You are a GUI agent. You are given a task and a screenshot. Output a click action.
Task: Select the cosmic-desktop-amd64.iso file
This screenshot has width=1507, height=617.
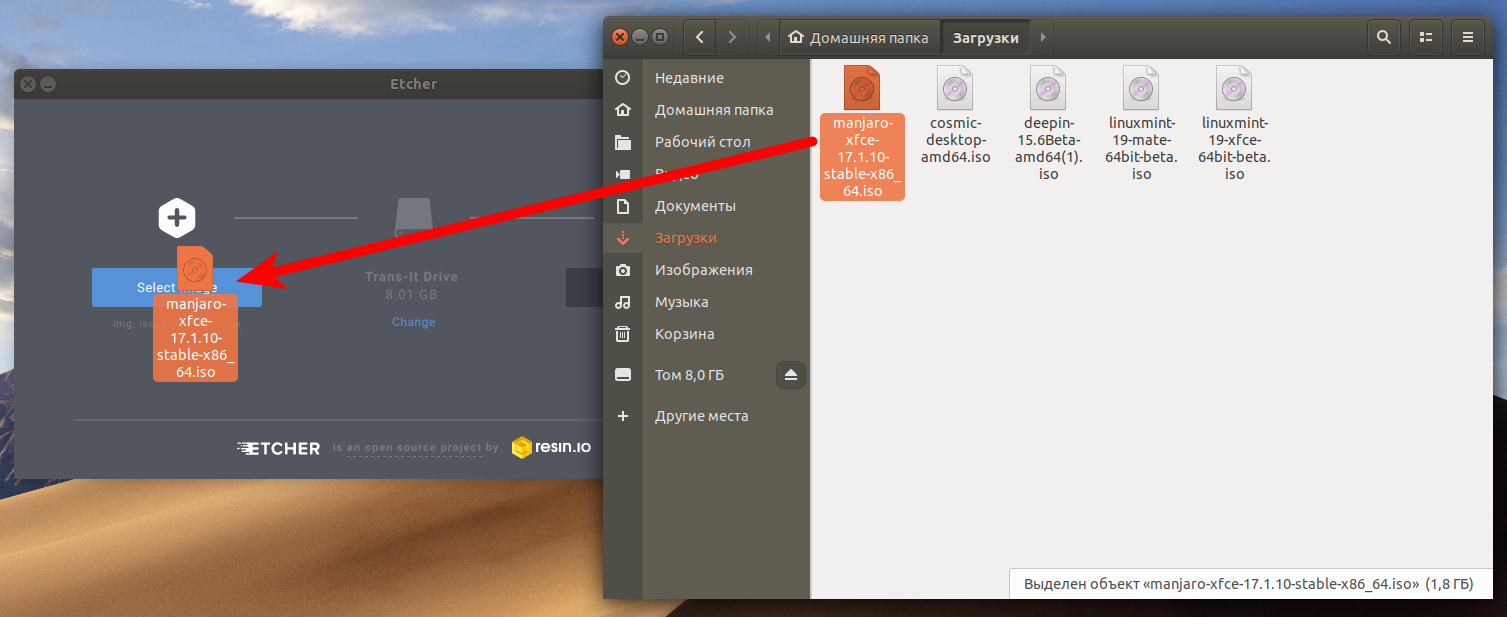[955, 115]
